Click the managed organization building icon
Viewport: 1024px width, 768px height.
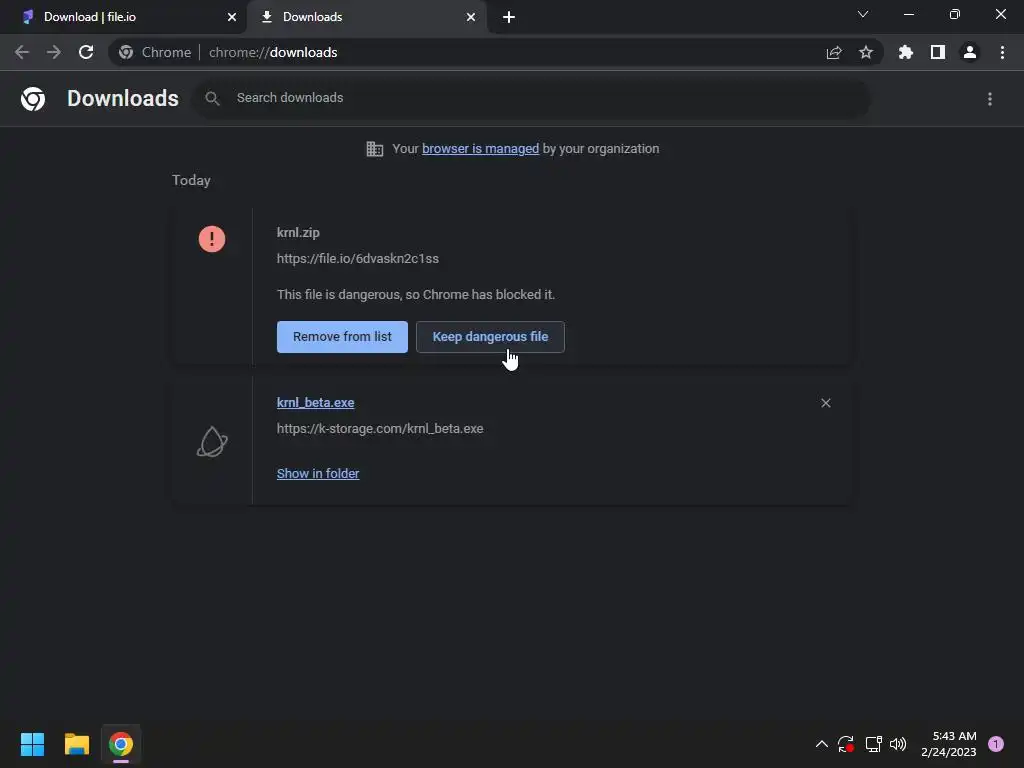375,149
